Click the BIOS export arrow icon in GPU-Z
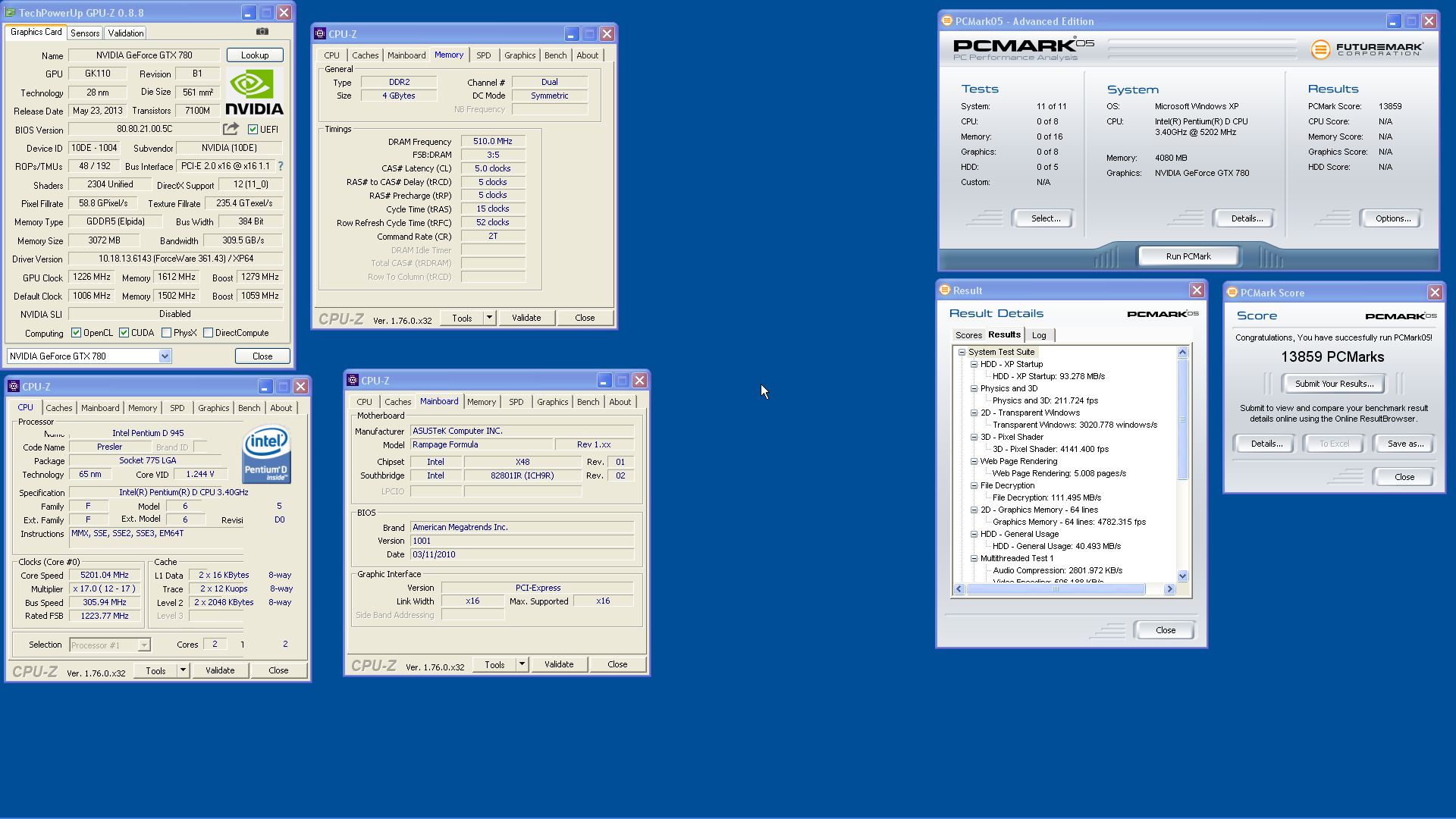Image resolution: width=1456 pixels, height=819 pixels. tap(231, 129)
